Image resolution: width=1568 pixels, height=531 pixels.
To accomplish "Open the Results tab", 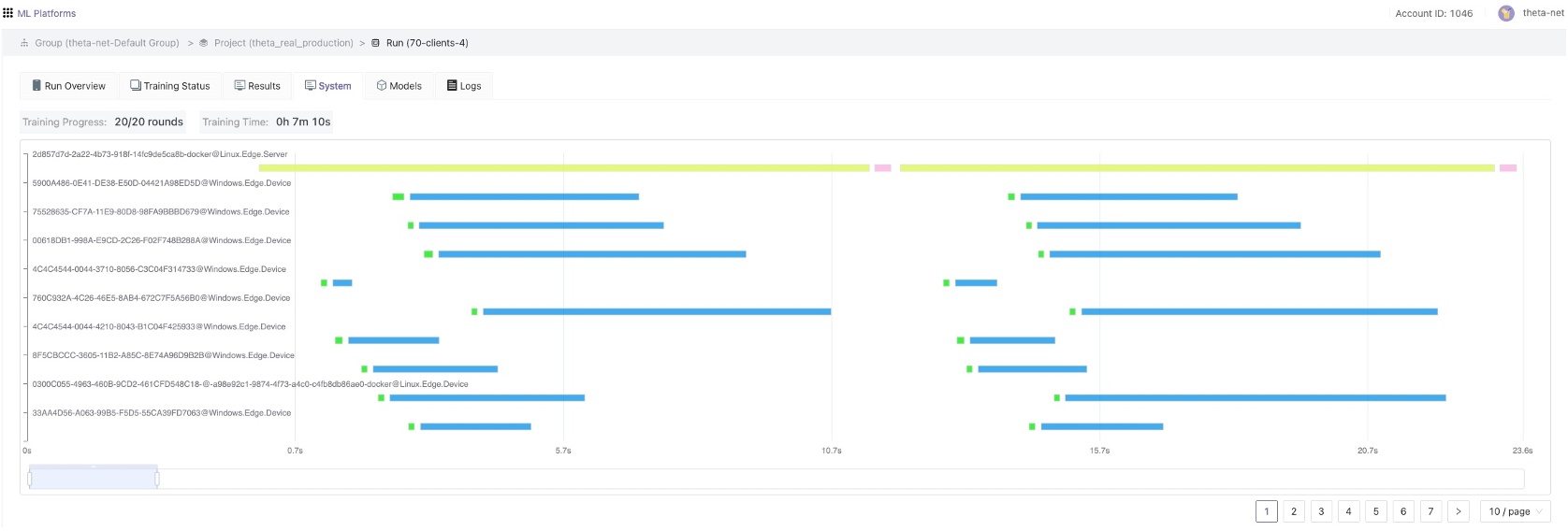I will [x=257, y=86].
